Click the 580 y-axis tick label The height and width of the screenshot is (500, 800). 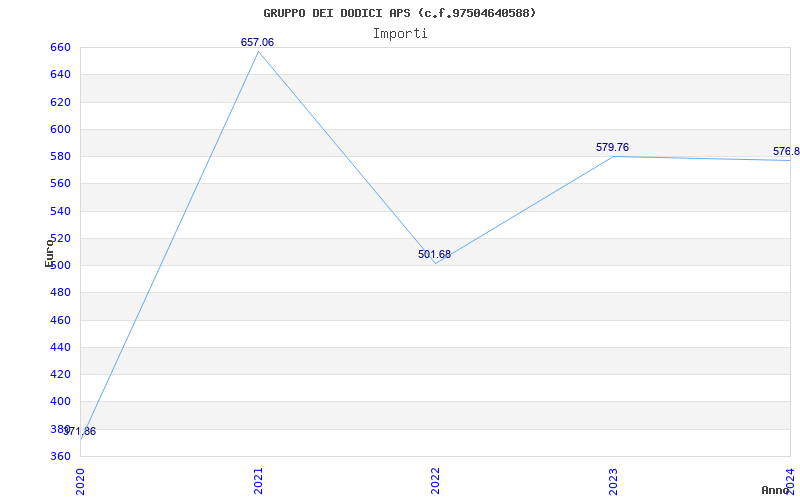pos(61,157)
